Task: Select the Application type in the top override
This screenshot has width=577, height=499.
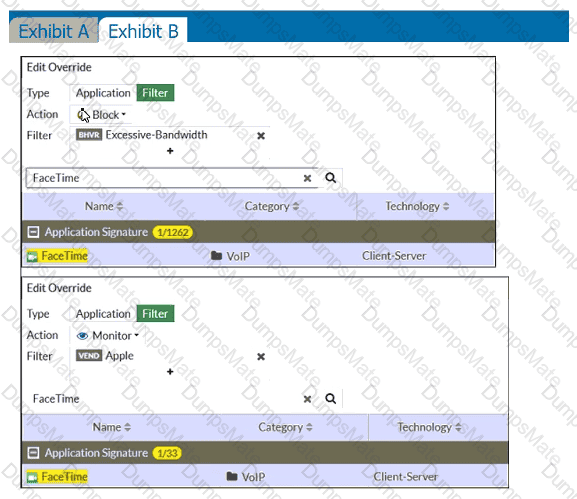Action: [103, 93]
